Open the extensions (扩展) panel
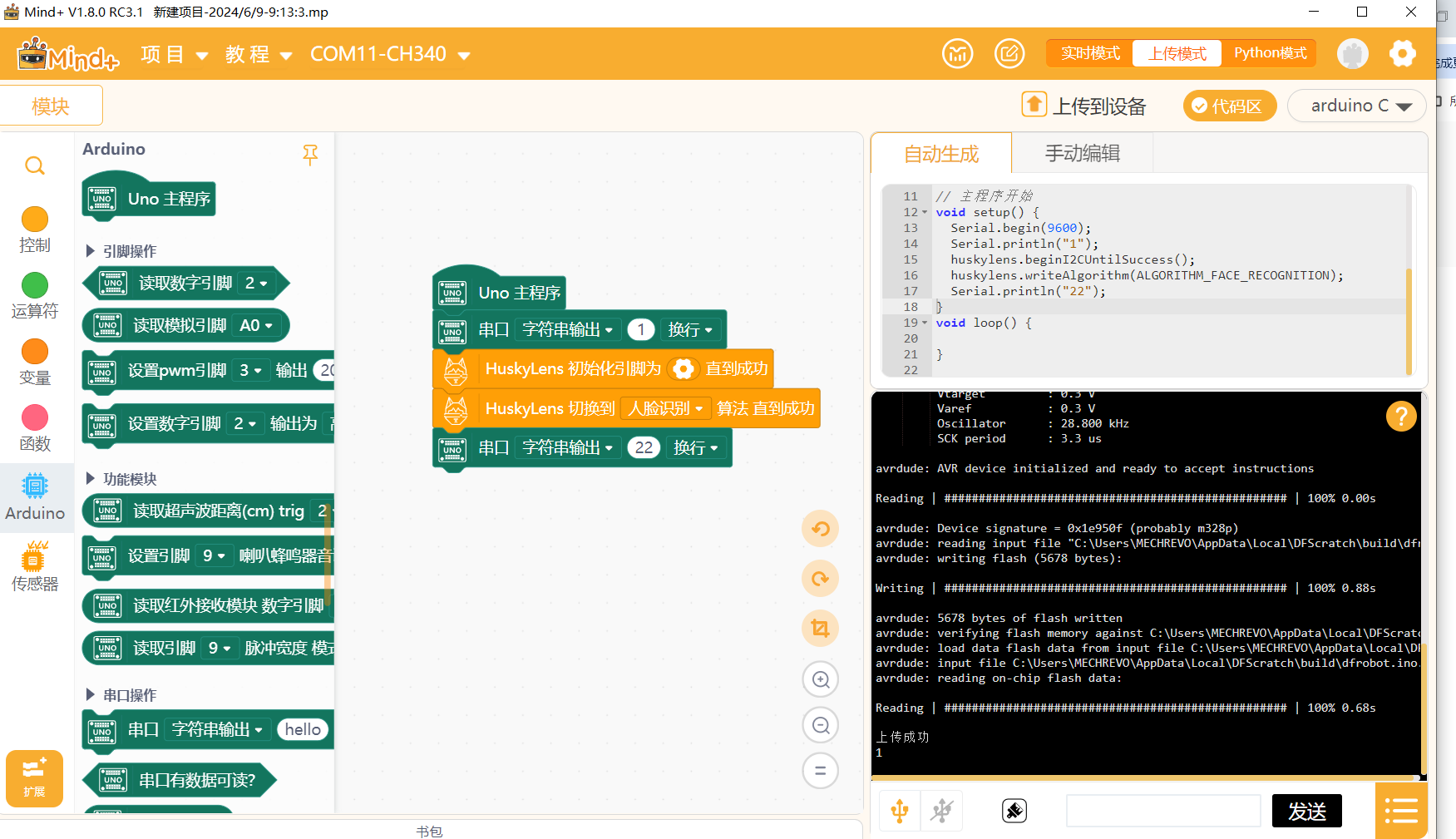1456x839 pixels. 34,778
